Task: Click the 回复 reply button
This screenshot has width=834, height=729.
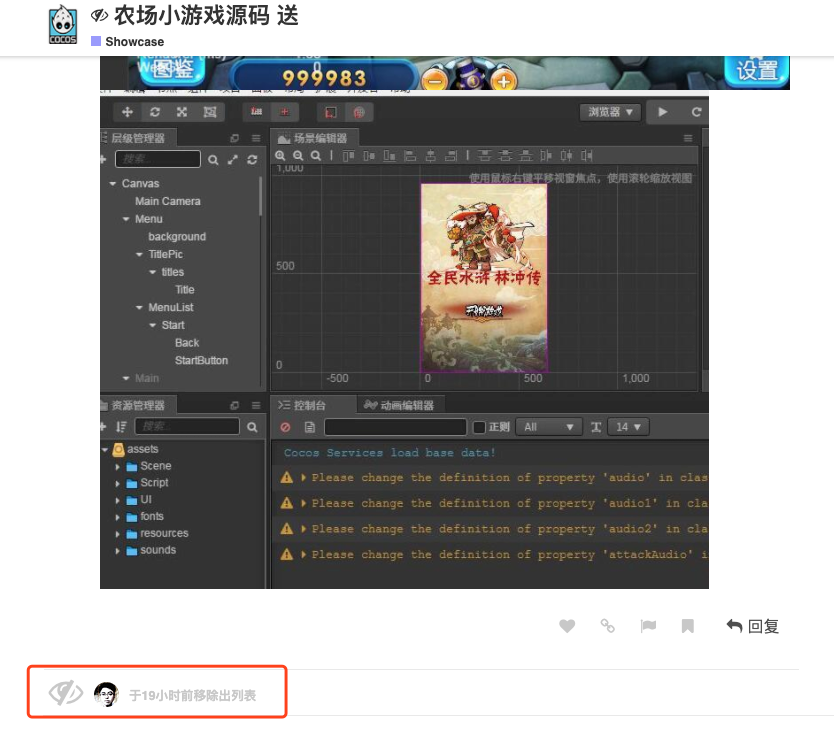Action: point(753,626)
